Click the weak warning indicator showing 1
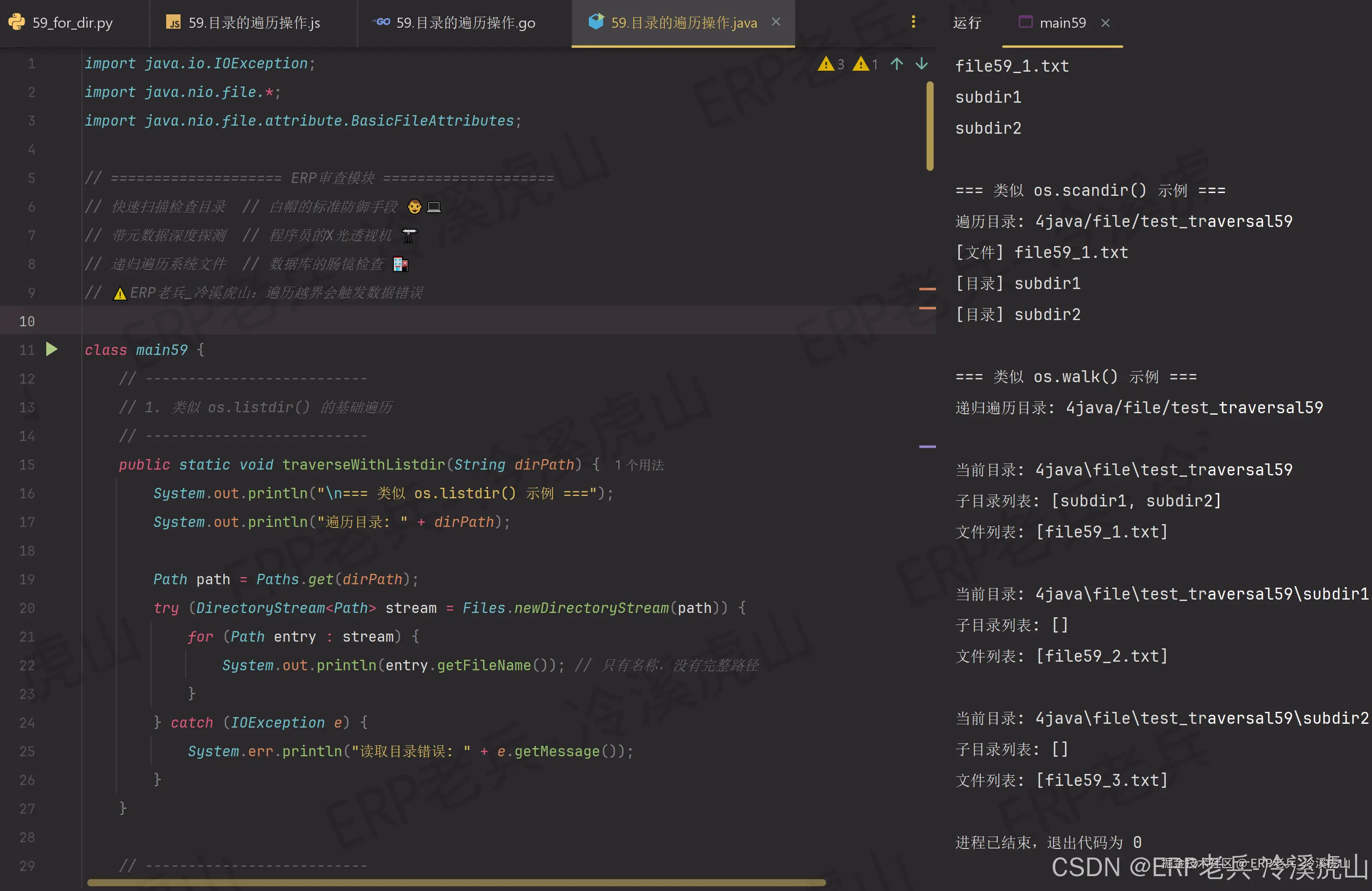This screenshot has width=1372, height=891. tap(865, 64)
